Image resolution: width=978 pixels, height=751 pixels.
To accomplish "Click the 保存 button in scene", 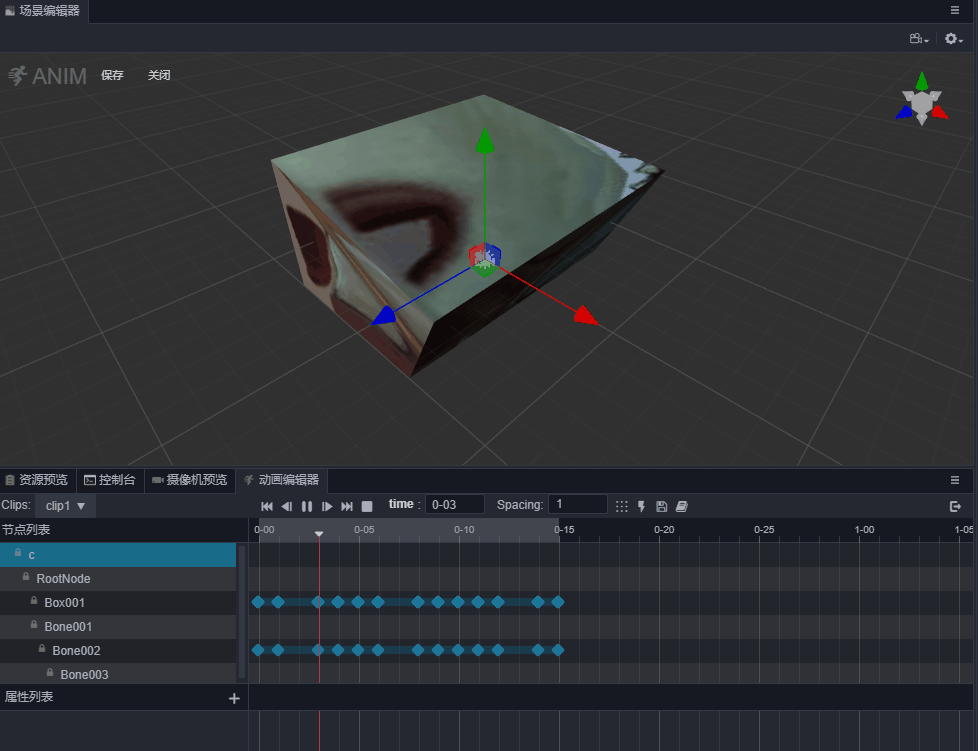I will click(x=112, y=75).
